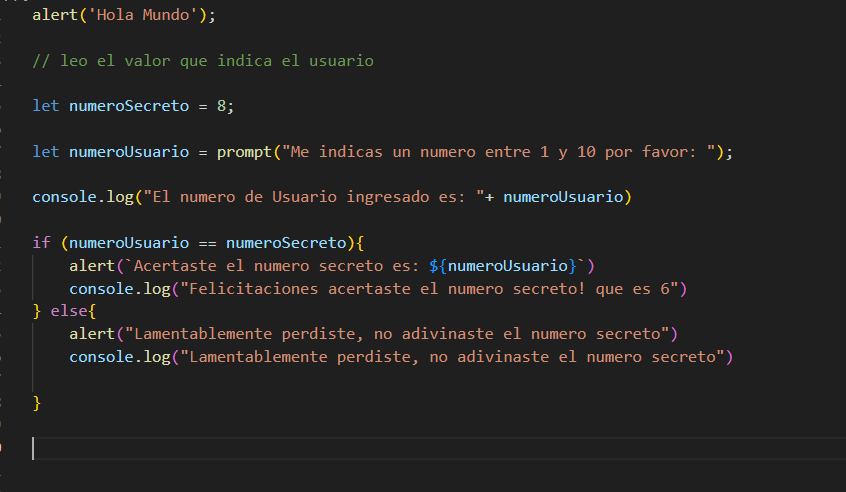Click the 'else' keyword

click(69, 311)
